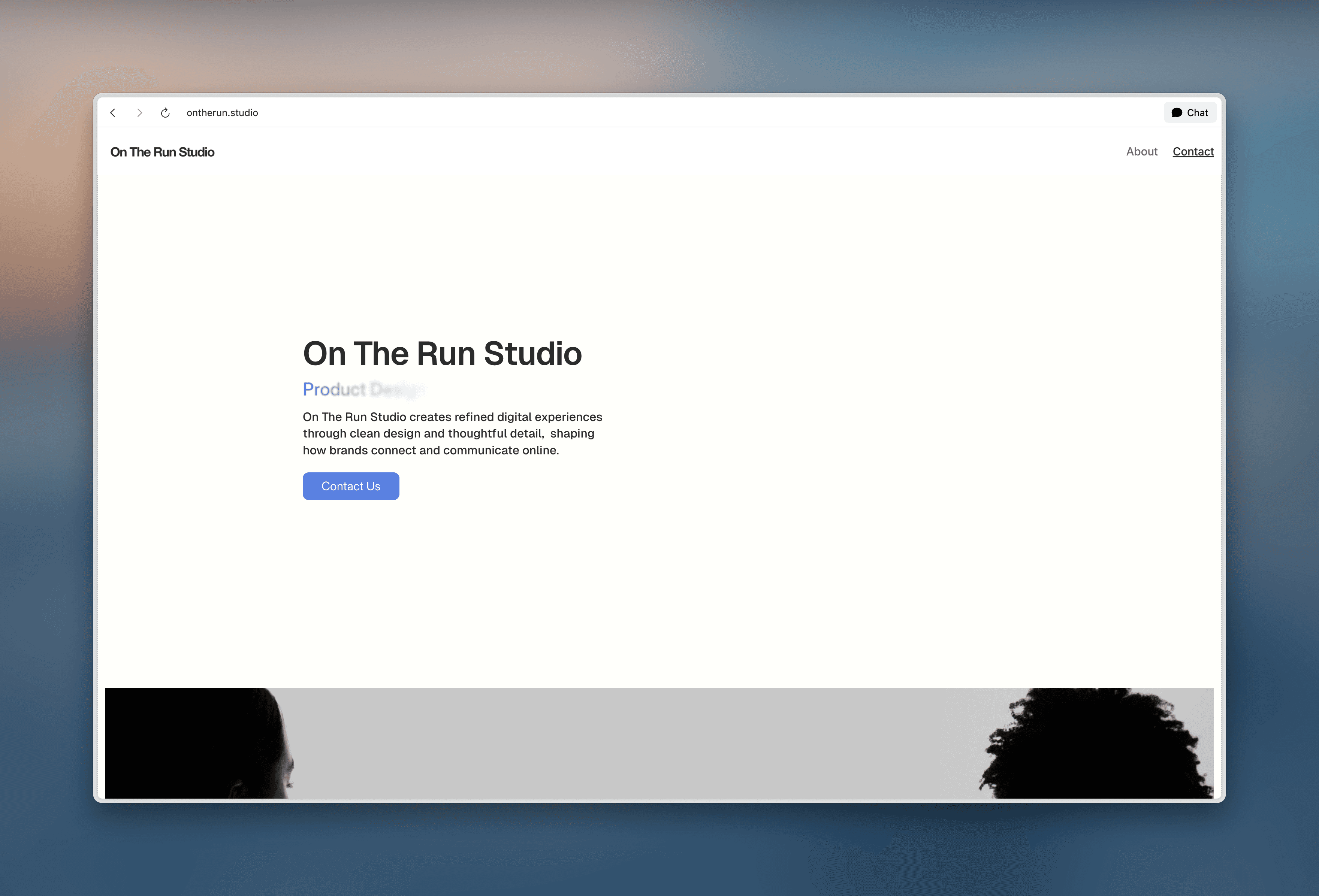The height and width of the screenshot is (896, 1319).
Task: Open the About page in navigation
Action: (x=1141, y=151)
